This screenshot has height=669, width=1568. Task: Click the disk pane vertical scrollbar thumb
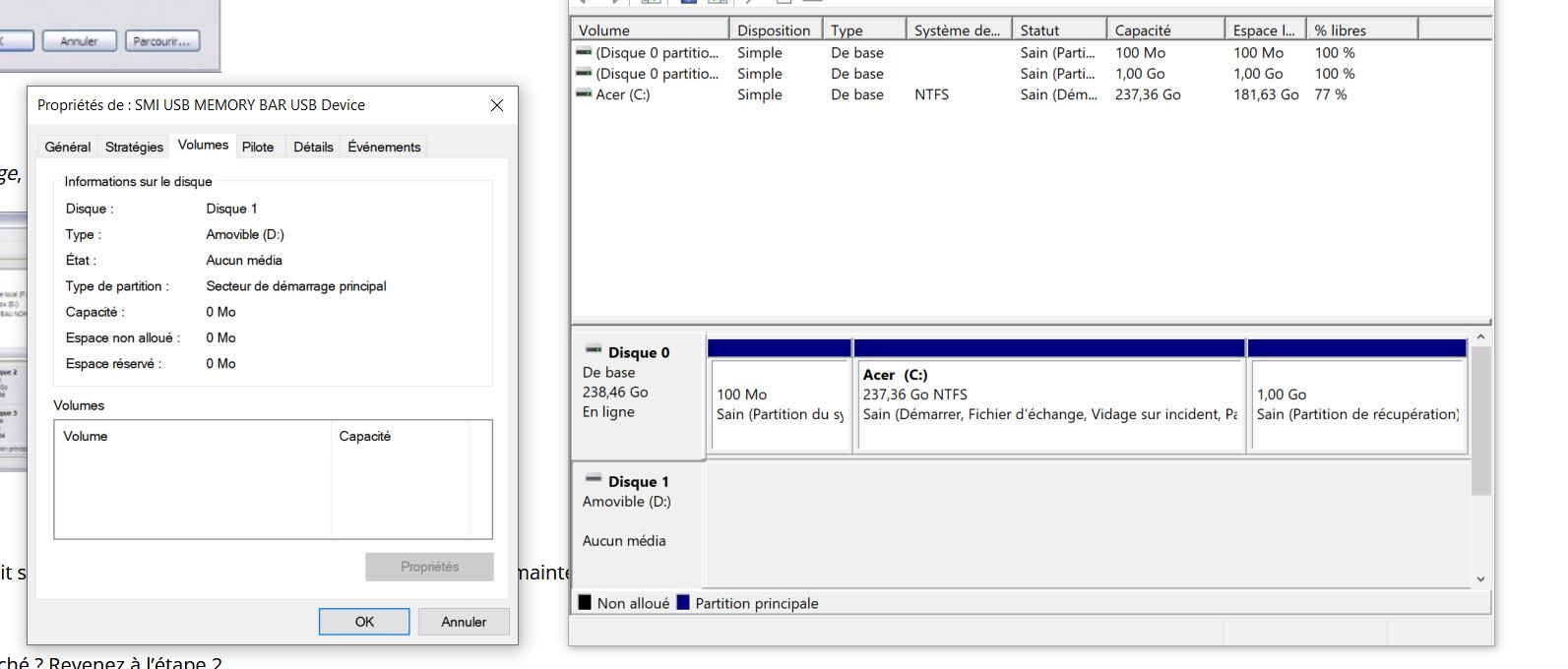point(1480,421)
